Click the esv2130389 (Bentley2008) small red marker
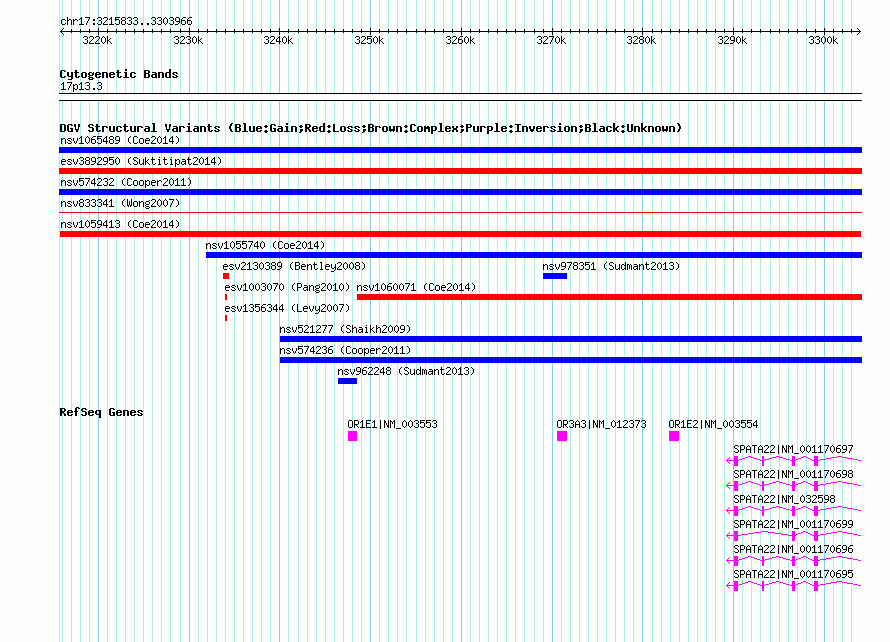The height and width of the screenshot is (642, 890). coord(226,276)
